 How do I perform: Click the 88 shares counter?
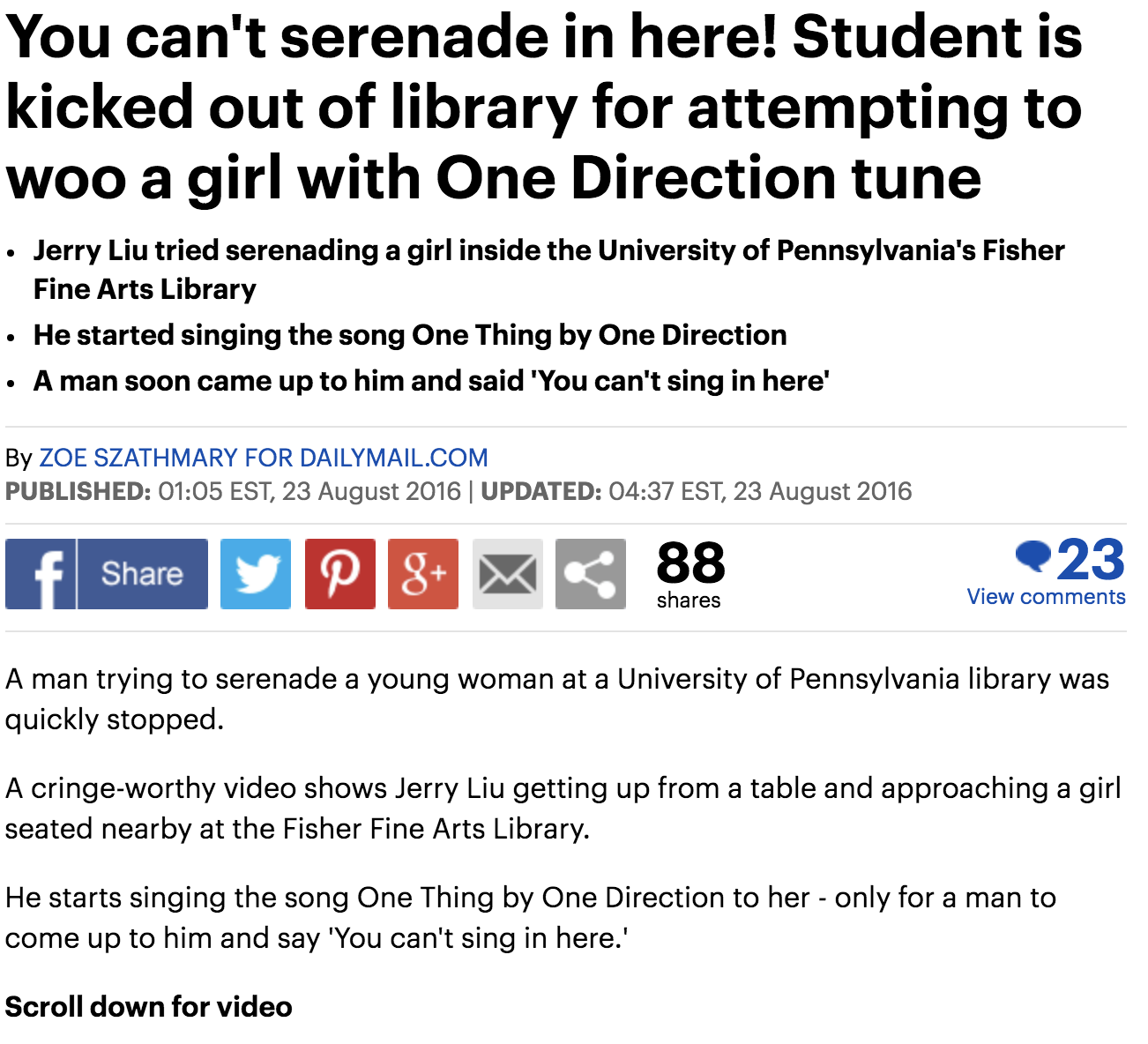tap(690, 575)
